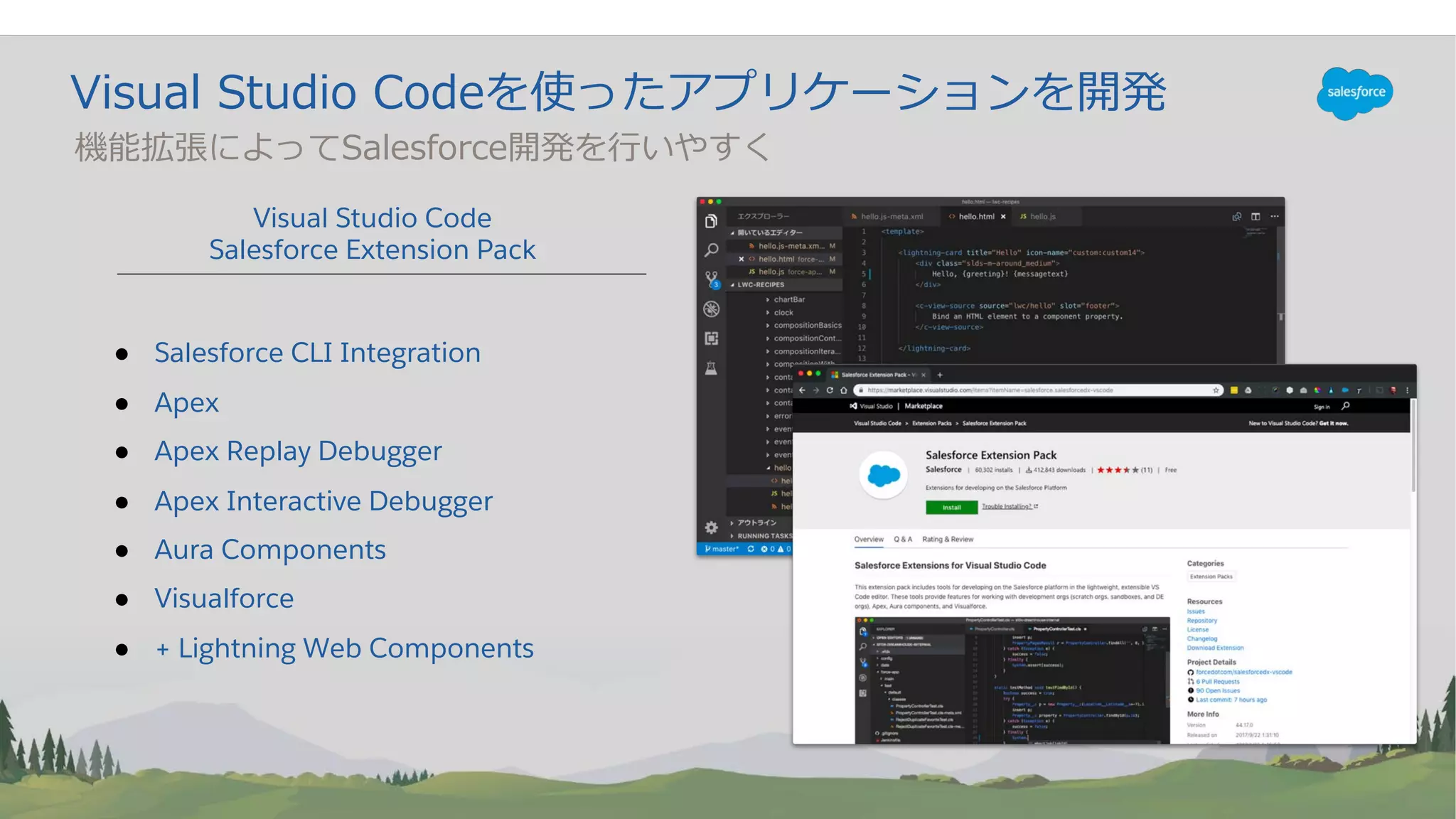Click the browser forward arrow
This screenshot has width=1456, height=819.
pos(816,390)
